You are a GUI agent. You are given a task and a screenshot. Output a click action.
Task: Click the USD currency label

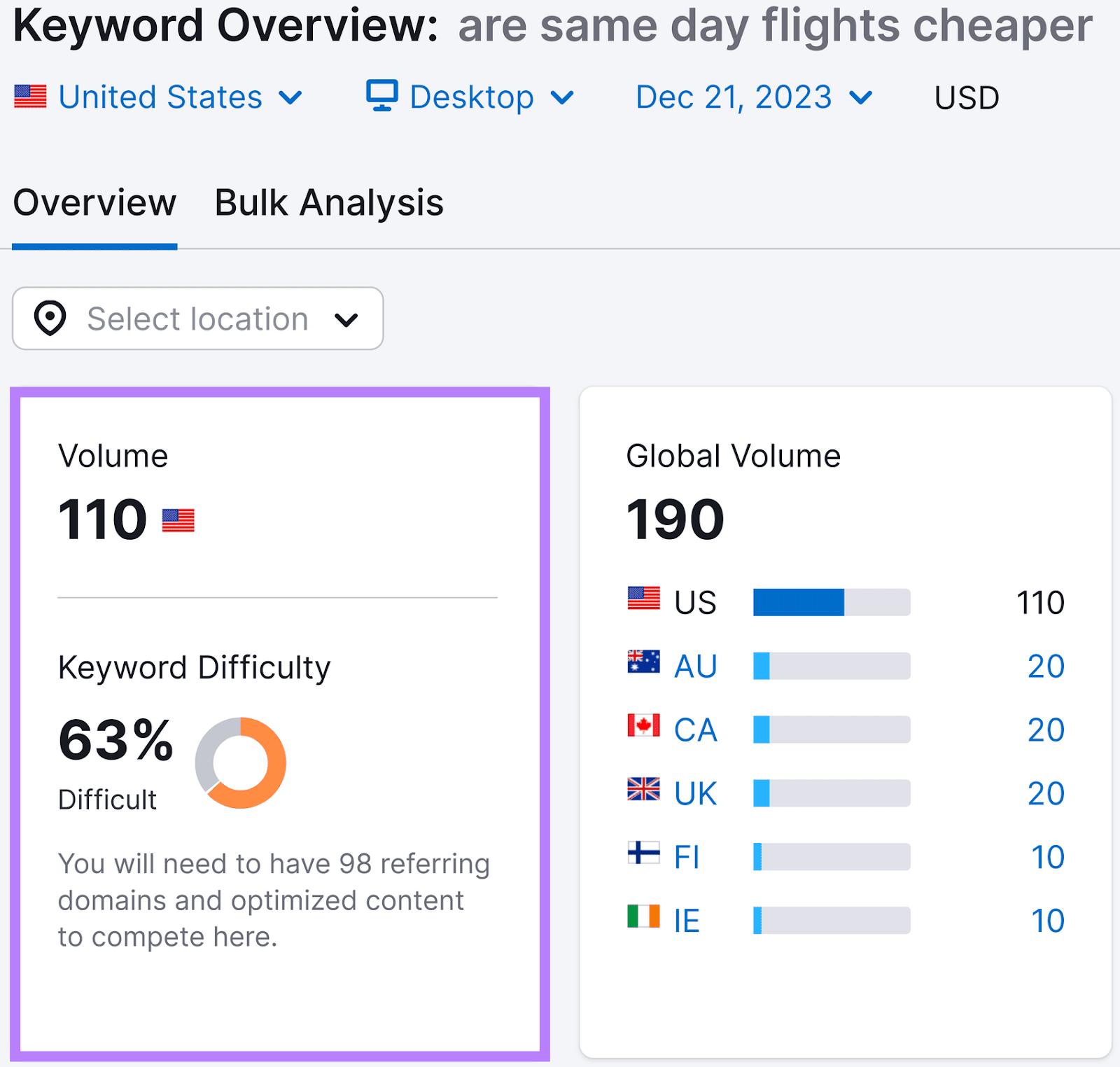[967, 98]
